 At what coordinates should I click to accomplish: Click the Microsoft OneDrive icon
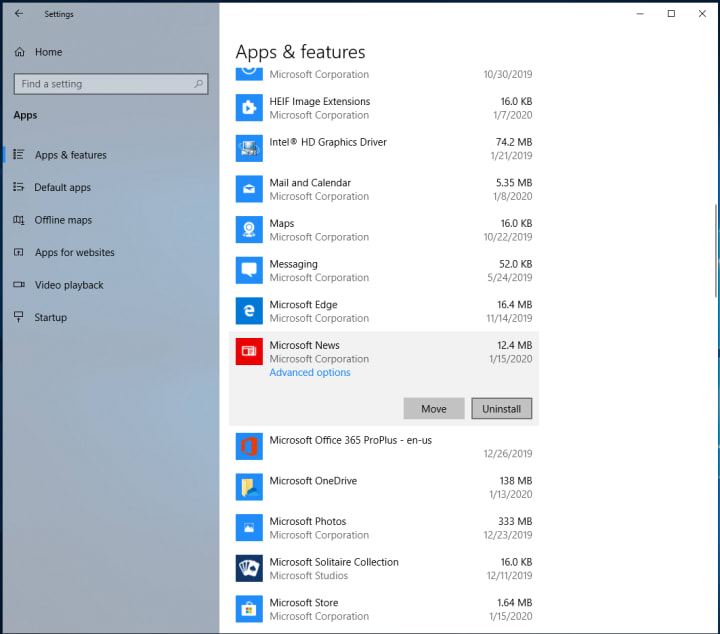point(249,487)
